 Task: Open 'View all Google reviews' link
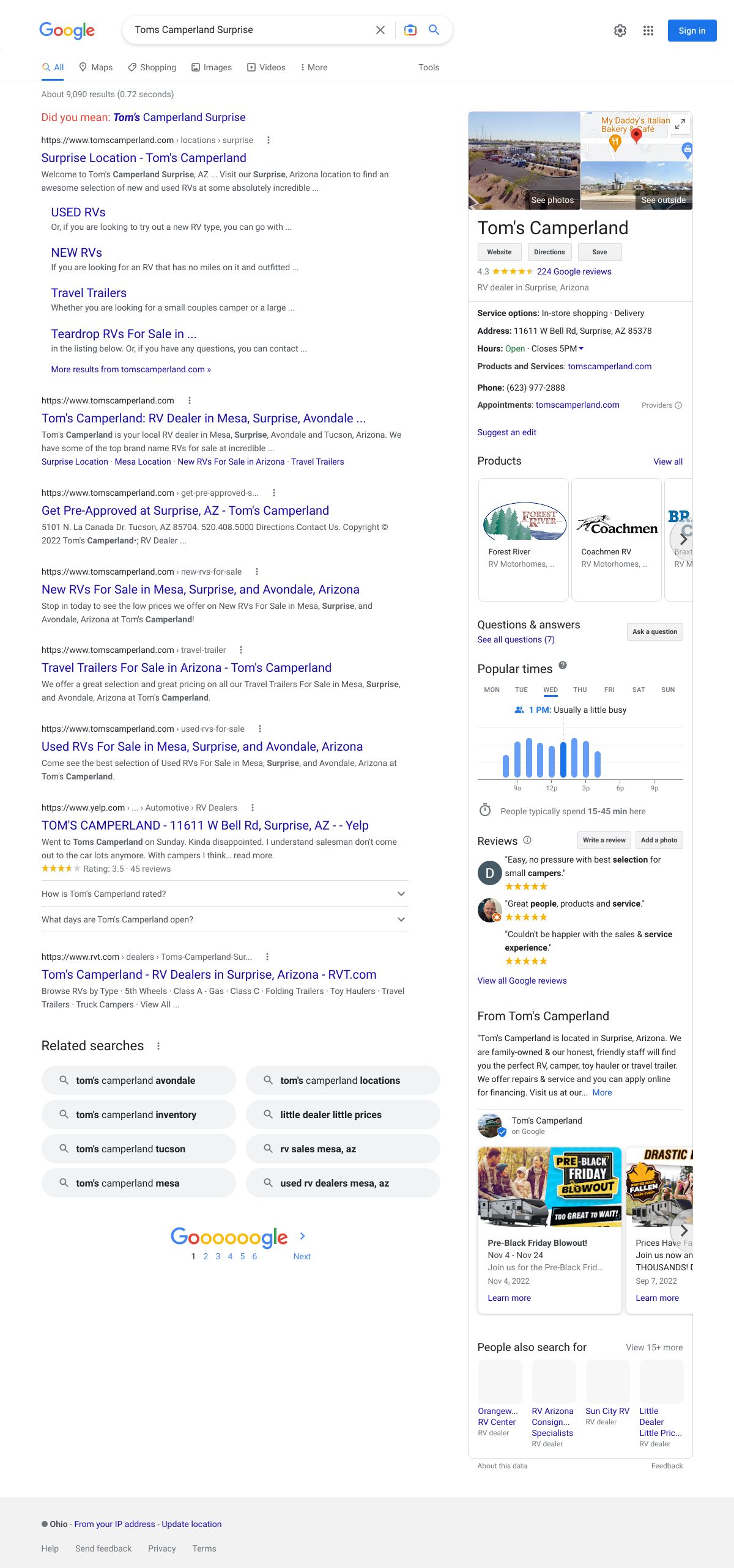[x=522, y=981]
